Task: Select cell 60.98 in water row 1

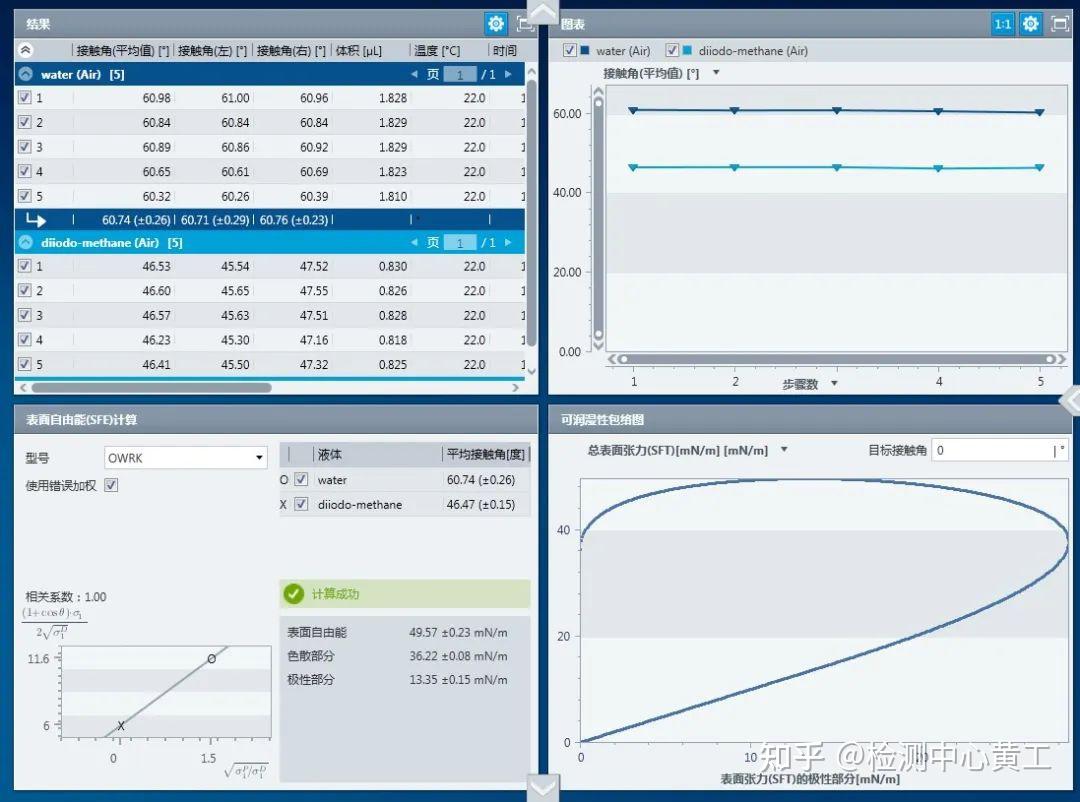Action: pyautogui.click(x=156, y=98)
